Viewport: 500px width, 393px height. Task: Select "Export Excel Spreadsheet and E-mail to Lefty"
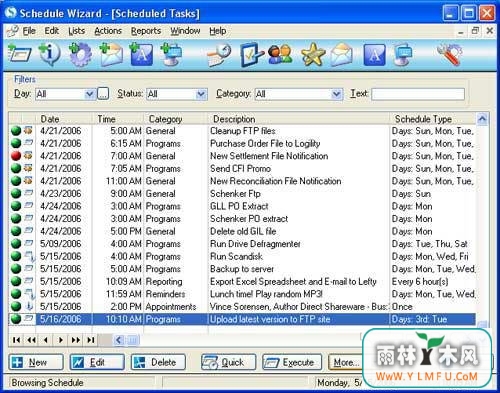242,281
